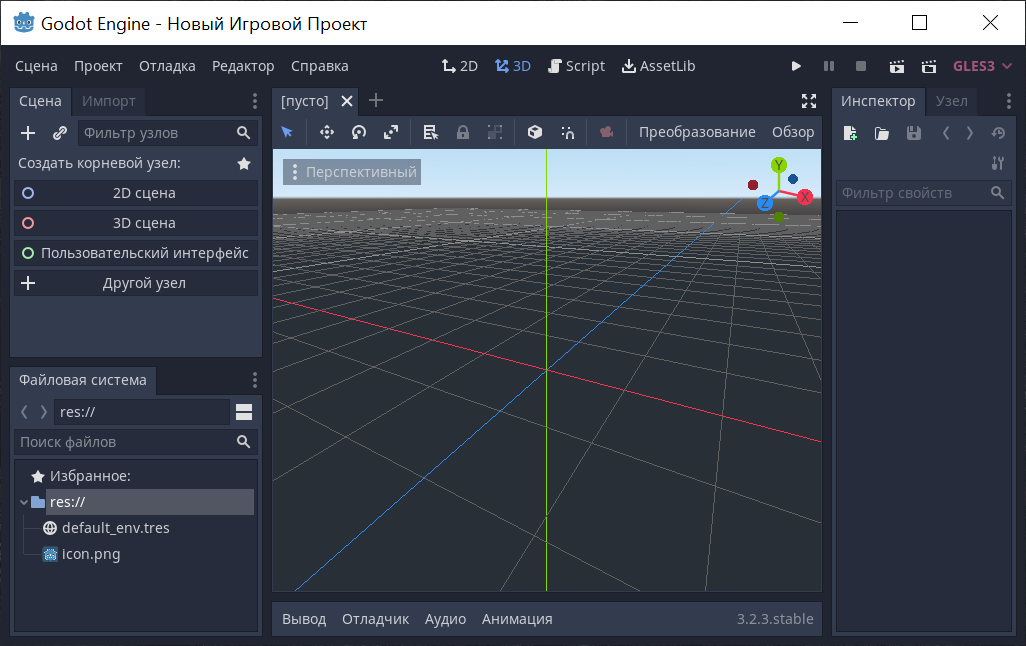The width and height of the screenshot is (1026, 646).
Task: Switch to the 2D workspace
Action: (x=459, y=66)
